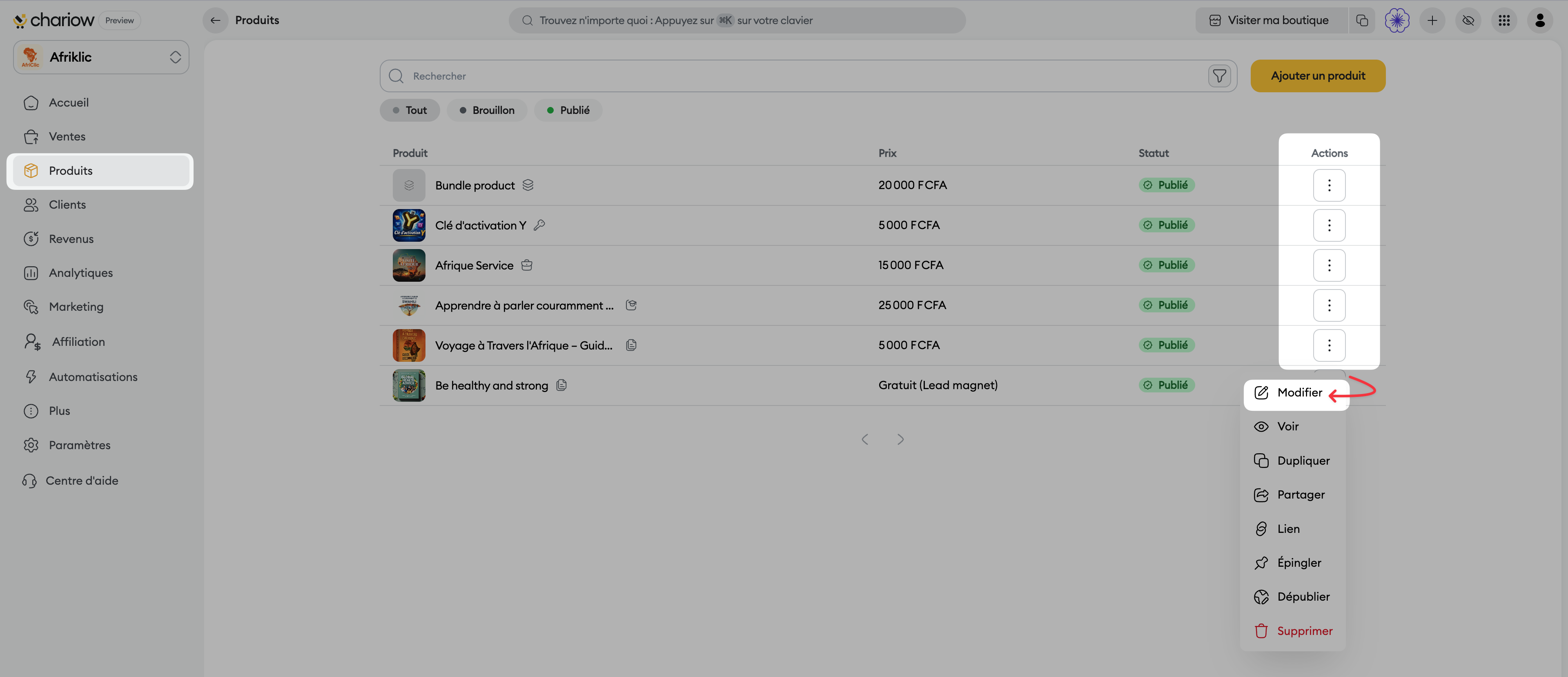1568x677 pixels.
Task: Open Ventes in the sidebar
Action: pyautogui.click(x=101, y=136)
